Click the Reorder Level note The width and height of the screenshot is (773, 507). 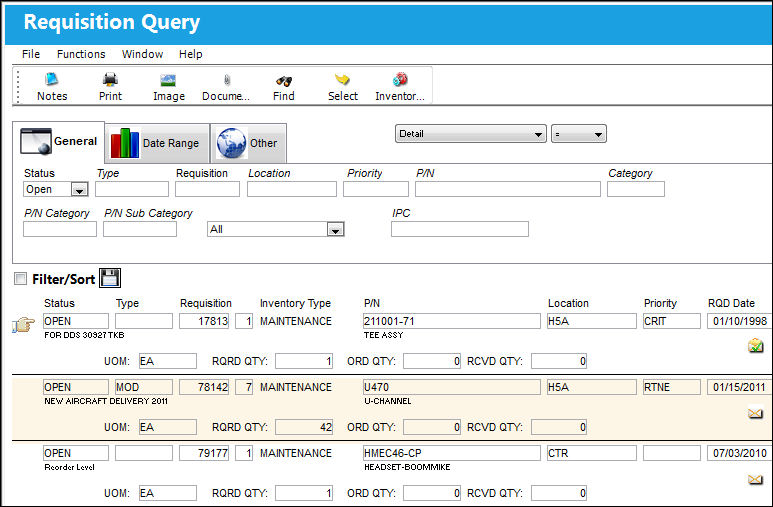70,468
